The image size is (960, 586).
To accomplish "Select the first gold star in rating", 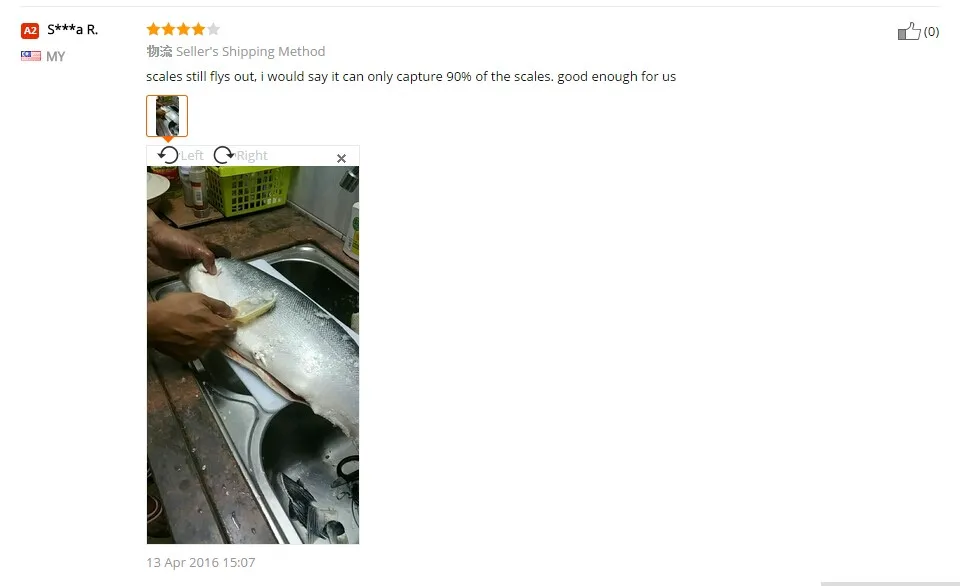I will pyautogui.click(x=153, y=29).
